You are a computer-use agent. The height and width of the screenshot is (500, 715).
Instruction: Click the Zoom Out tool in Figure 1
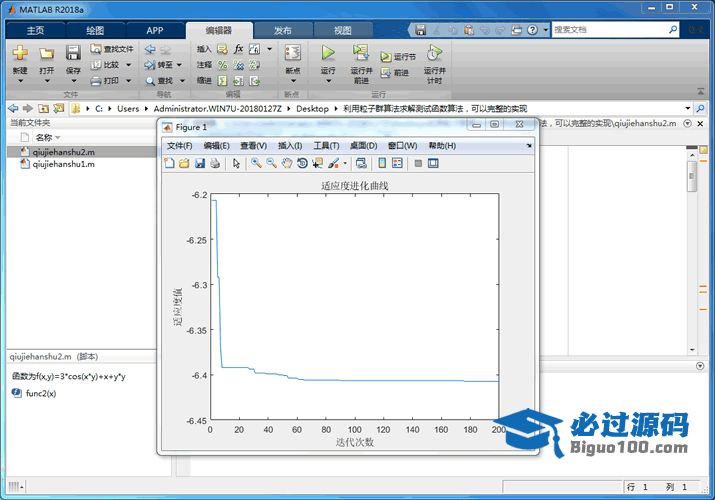coord(271,163)
